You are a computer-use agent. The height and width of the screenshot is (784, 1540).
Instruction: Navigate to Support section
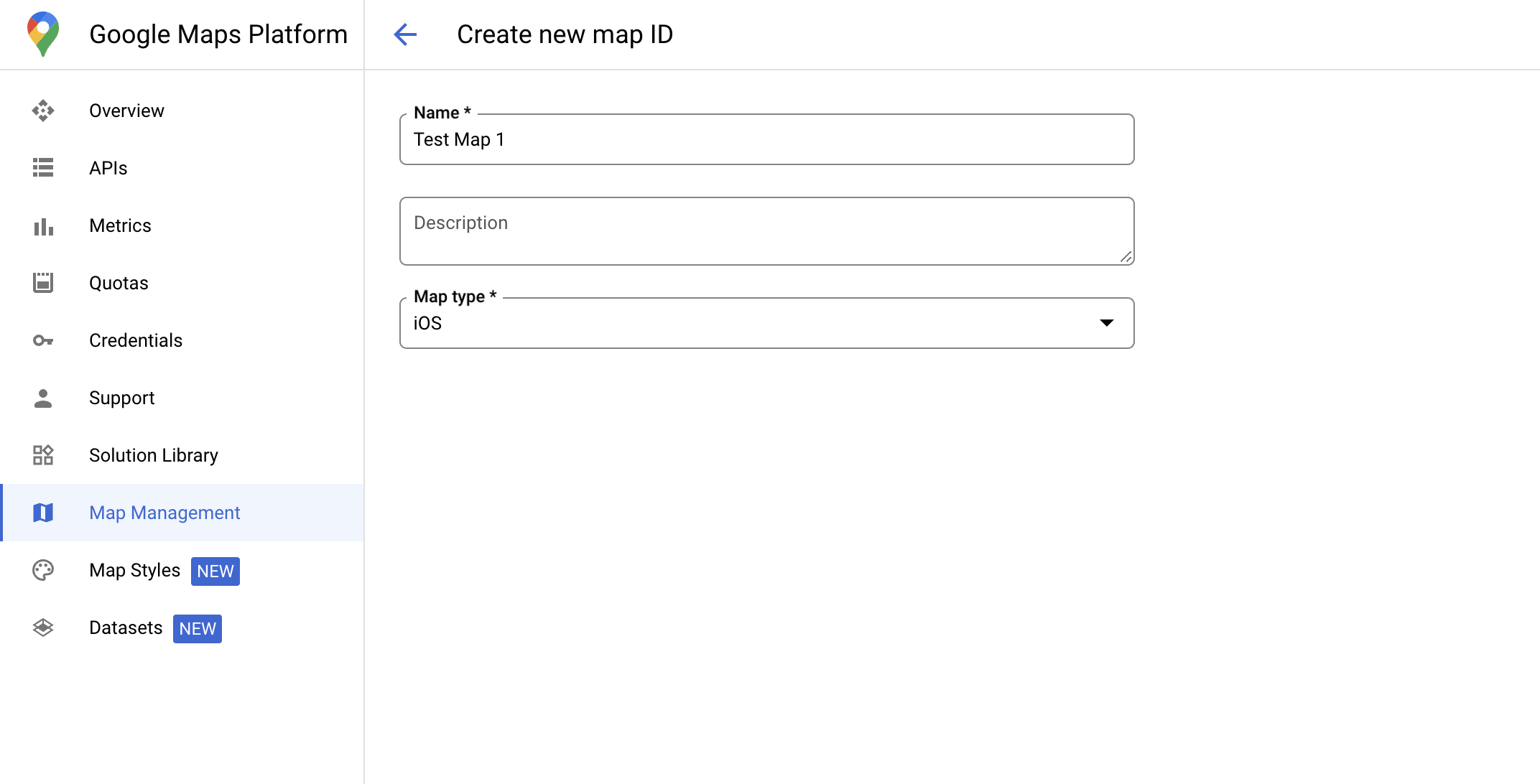pyautogui.click(x=121, y=398)
